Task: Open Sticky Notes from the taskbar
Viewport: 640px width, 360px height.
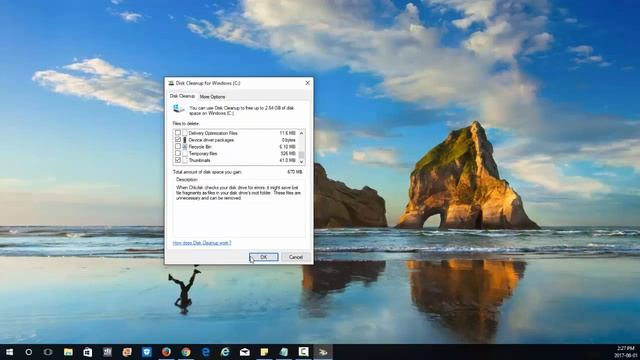Action: [x=264, y=352]
